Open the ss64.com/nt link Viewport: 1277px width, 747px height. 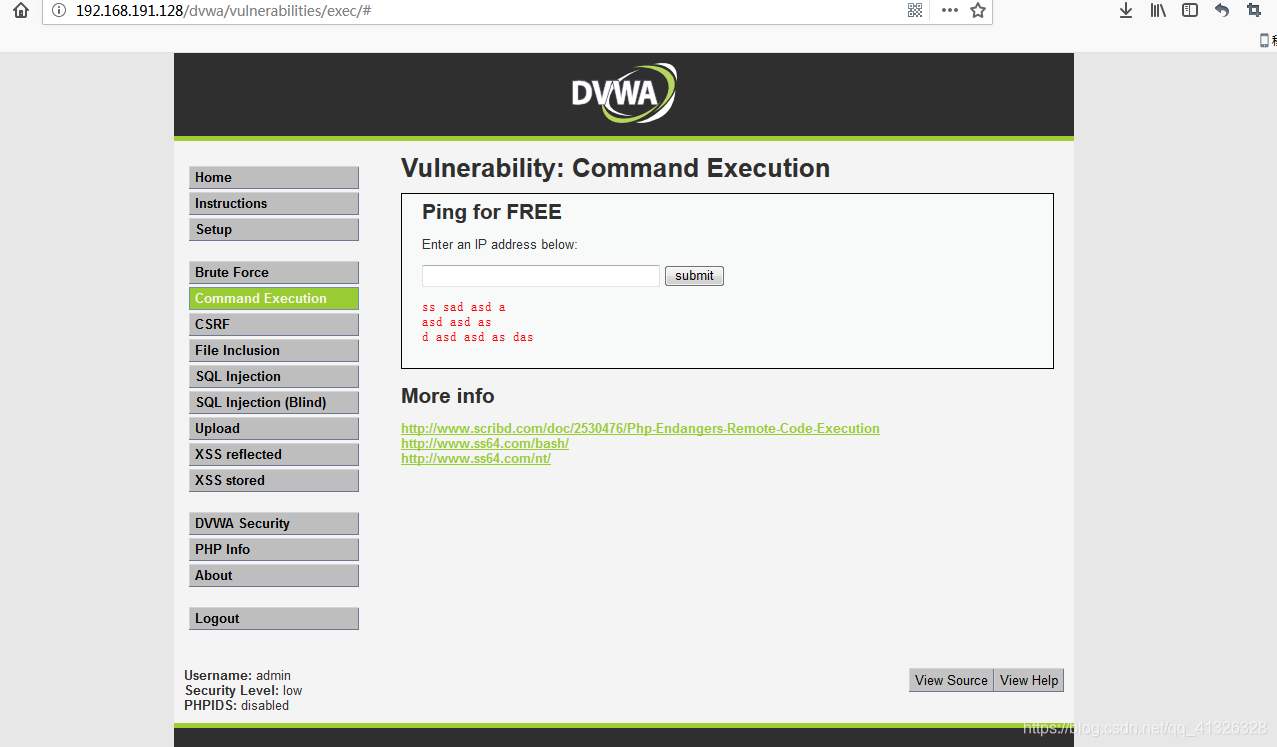(476, 458)
